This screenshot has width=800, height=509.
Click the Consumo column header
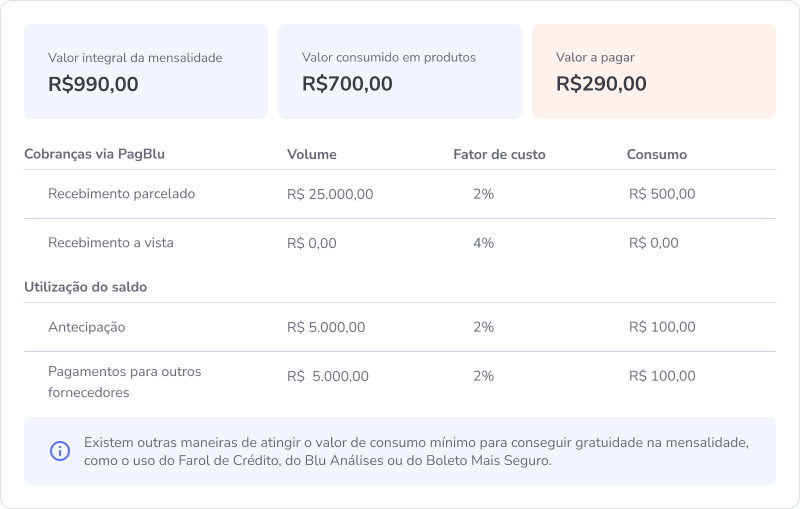pyautogui.click(x=657, y=155)
